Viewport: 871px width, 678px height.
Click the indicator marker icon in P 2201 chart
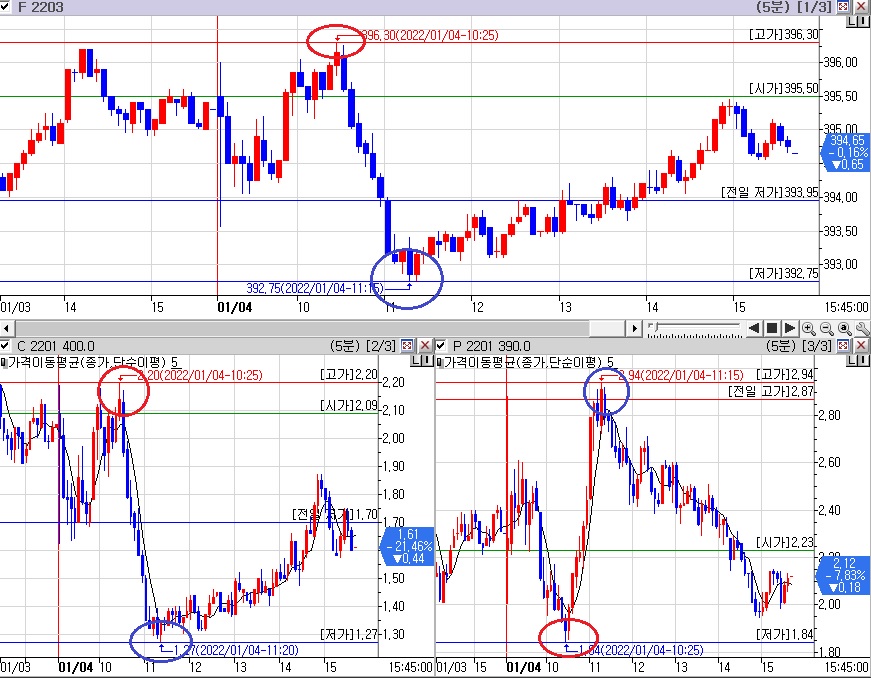point(439,363)
